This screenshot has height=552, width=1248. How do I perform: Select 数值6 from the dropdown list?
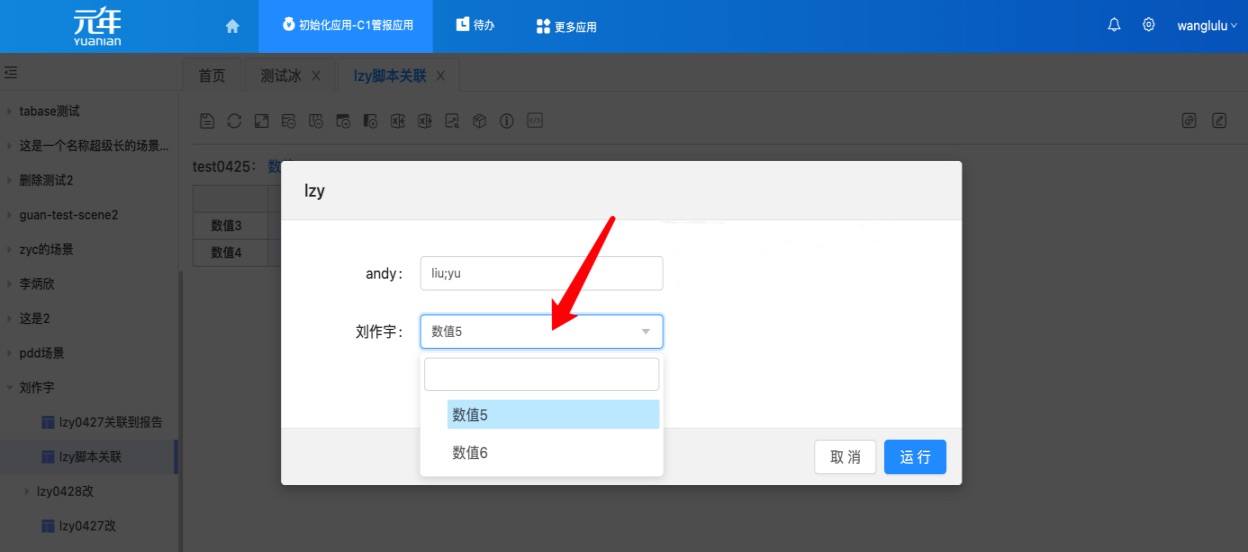470,453
